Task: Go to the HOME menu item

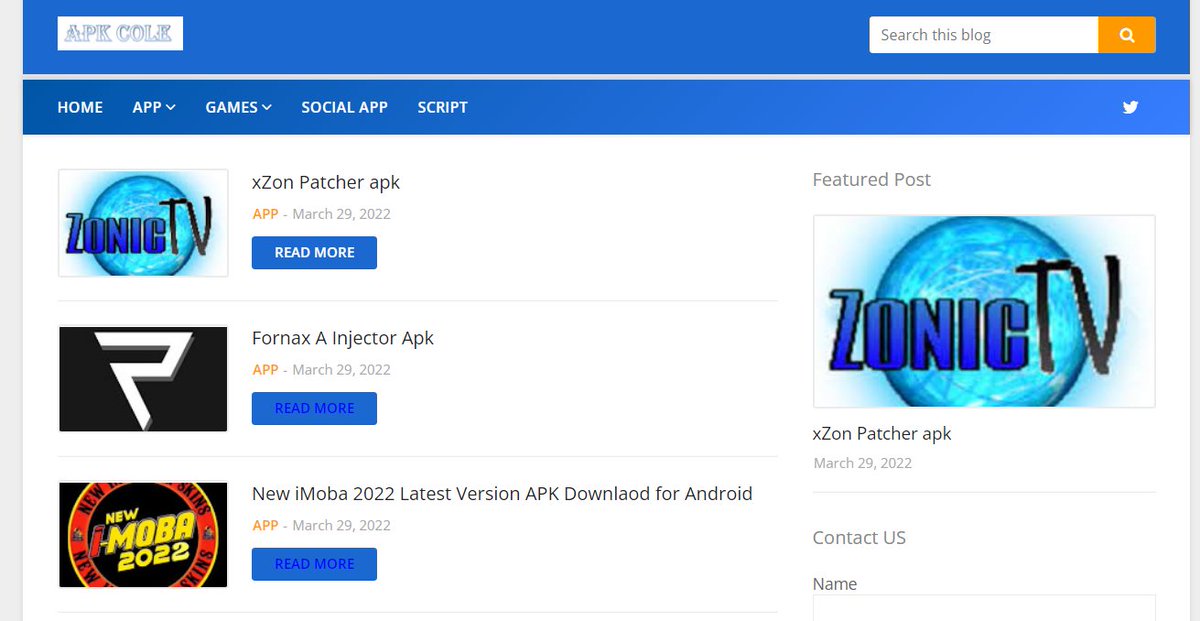Action: (80, 107)
